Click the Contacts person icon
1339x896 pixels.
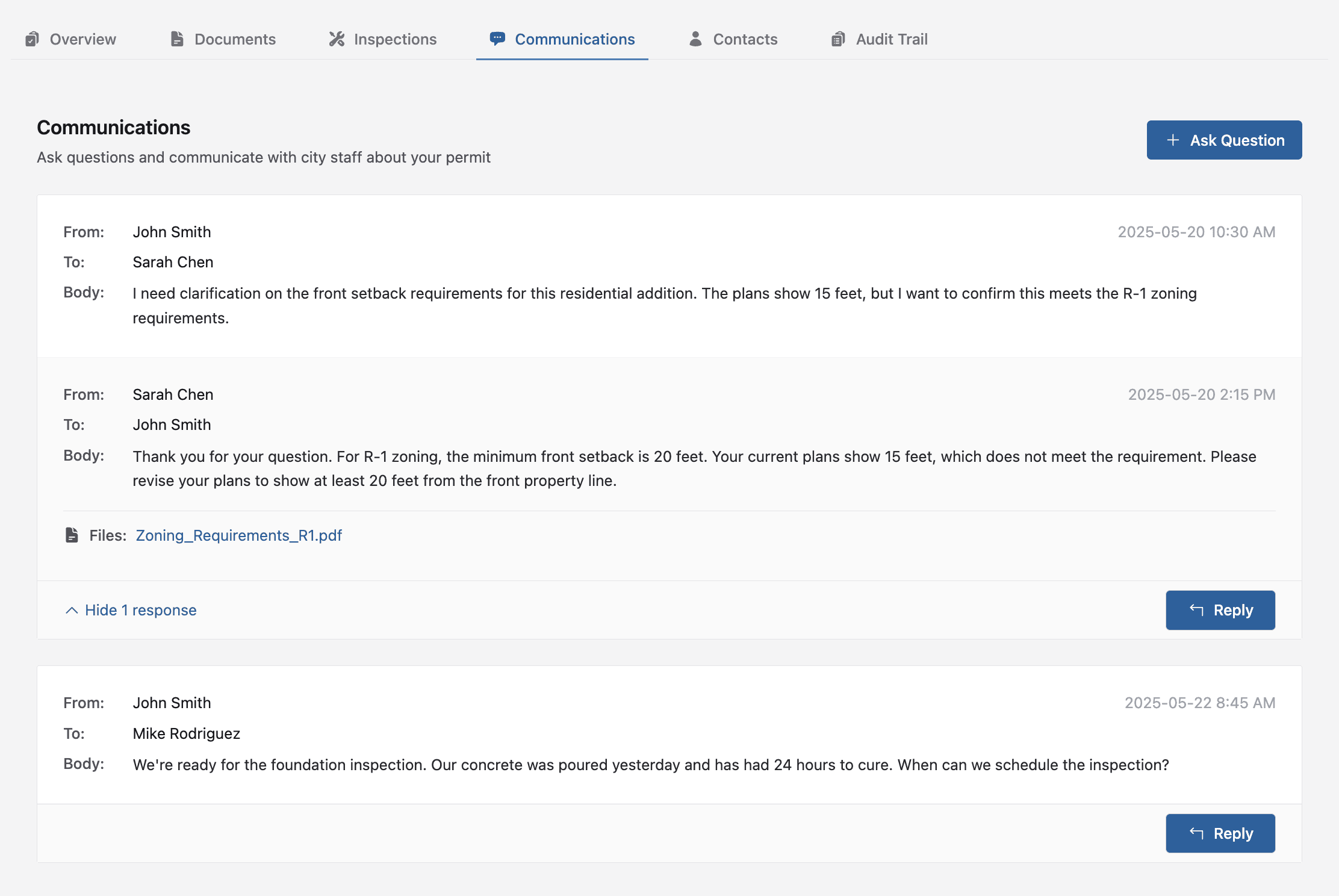(695, 39)
